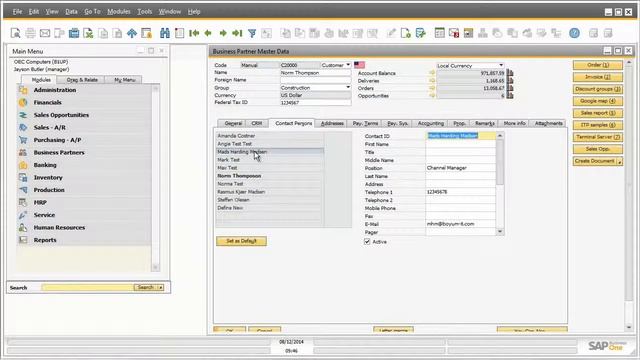Open the Go To menu
The width and height of the screenshot is (640, 360).
tap(92, 11)
